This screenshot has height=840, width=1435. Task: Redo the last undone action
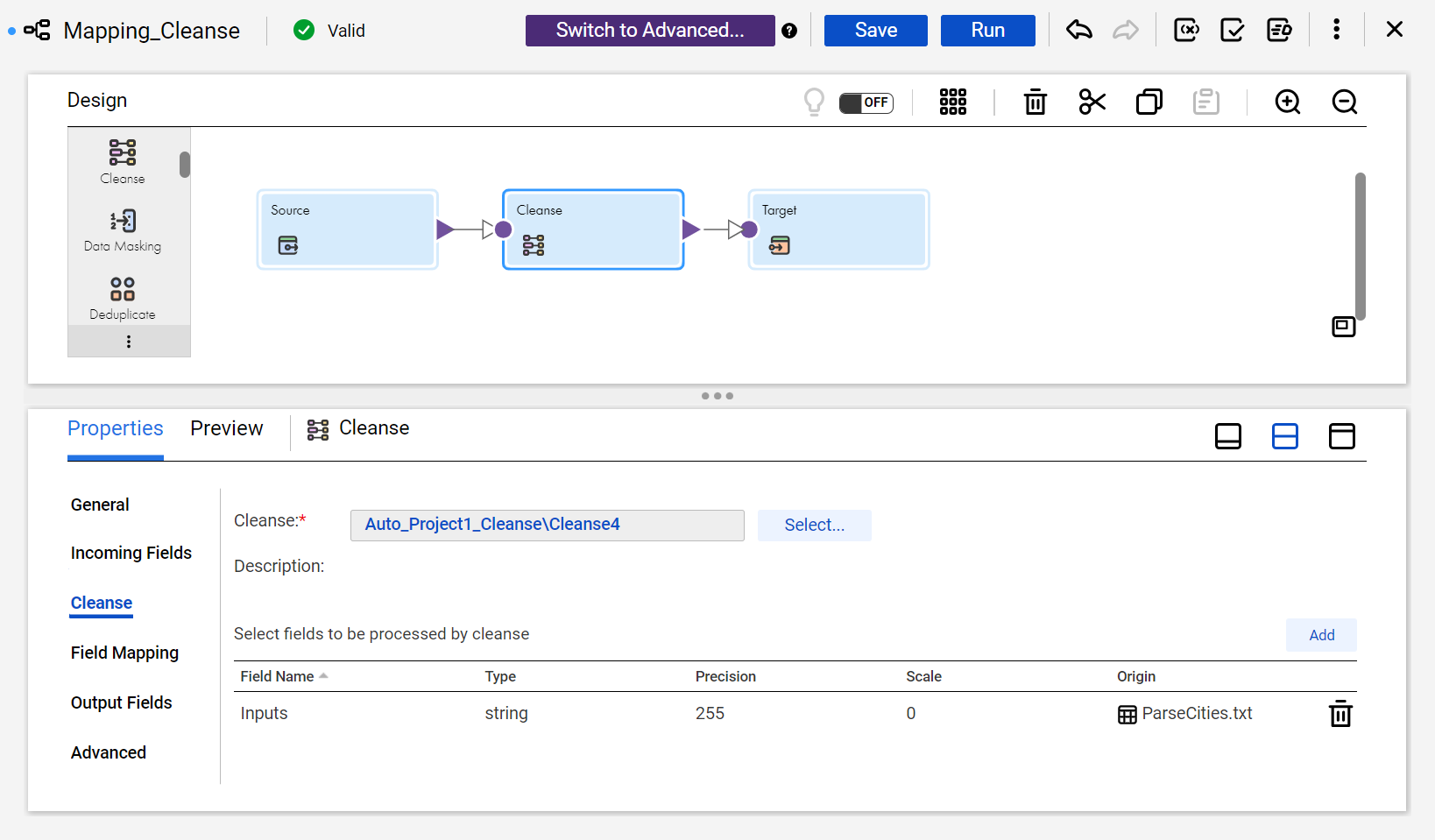pos(1126,31)
